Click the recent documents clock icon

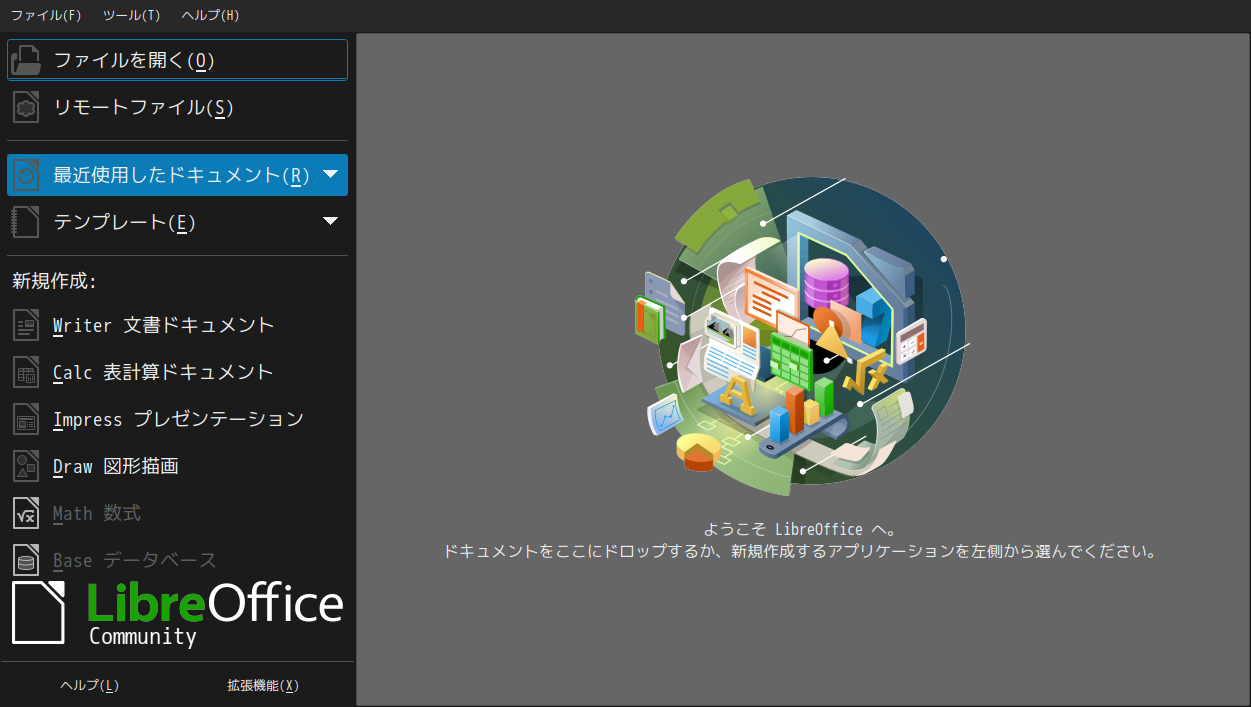tap(26, 175)
